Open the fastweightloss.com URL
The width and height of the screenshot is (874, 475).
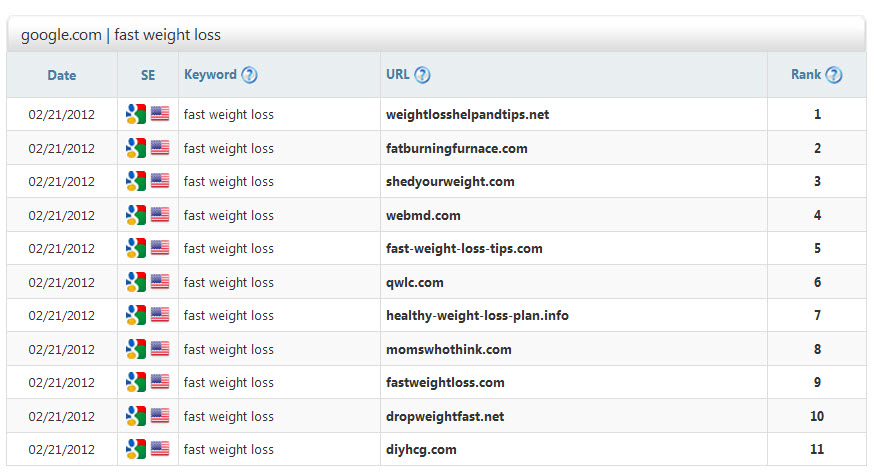(x=445, y=383)
